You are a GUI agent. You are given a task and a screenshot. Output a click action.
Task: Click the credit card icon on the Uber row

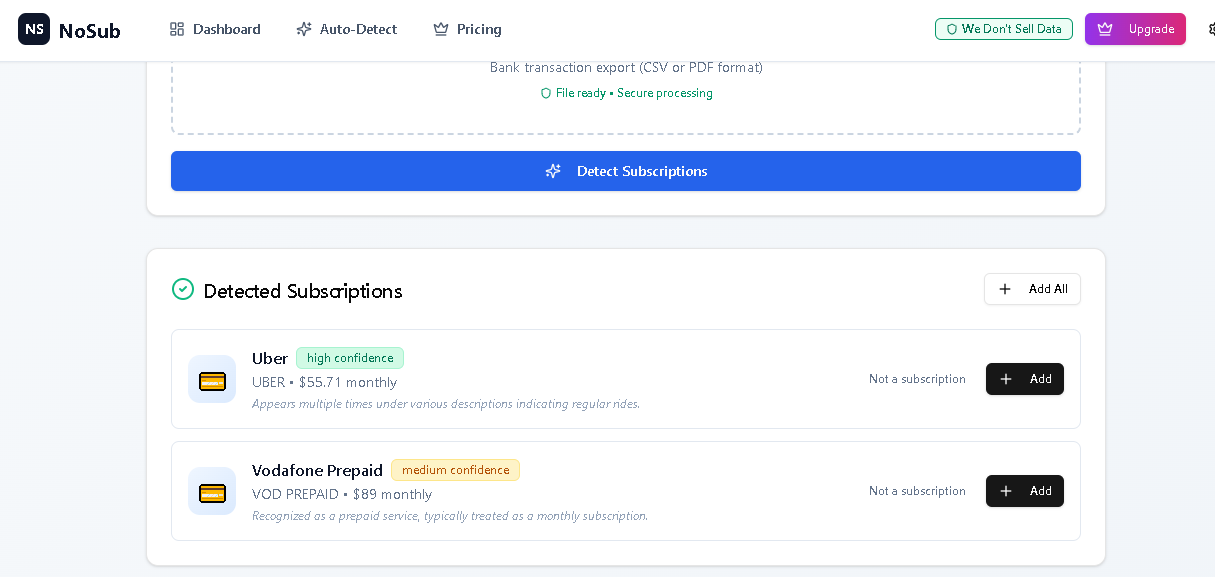pos(212,379)
